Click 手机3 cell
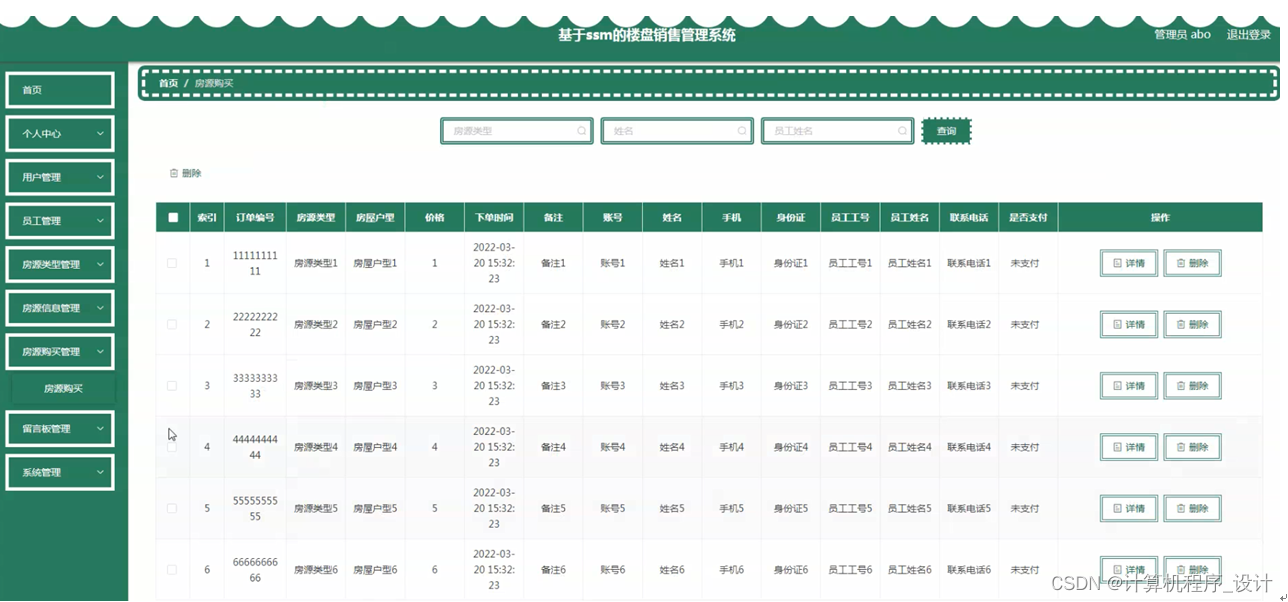The width and height of the screenshot is (1288, 602). click(731, 385)
